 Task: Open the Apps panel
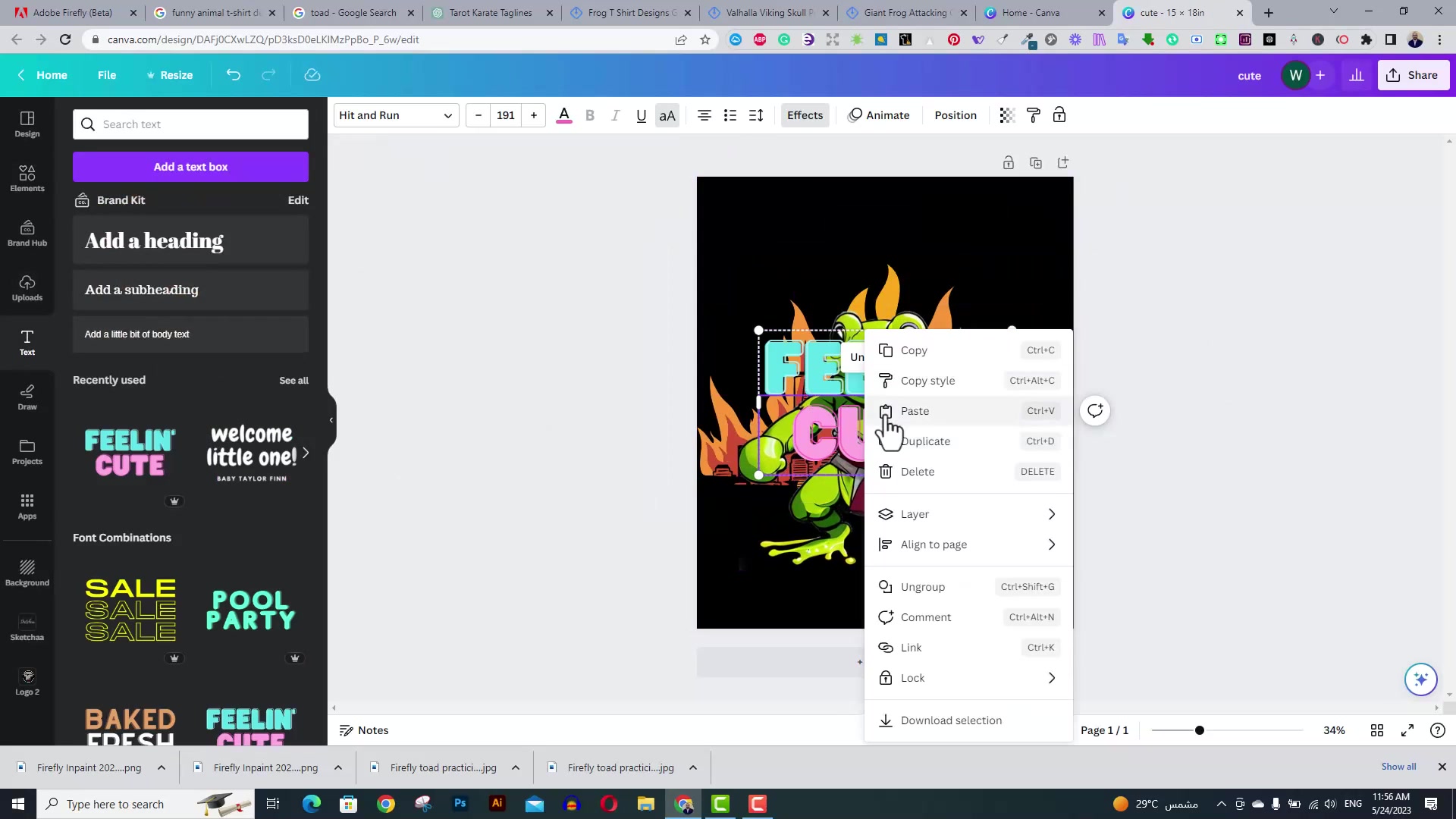coord(27,507)
